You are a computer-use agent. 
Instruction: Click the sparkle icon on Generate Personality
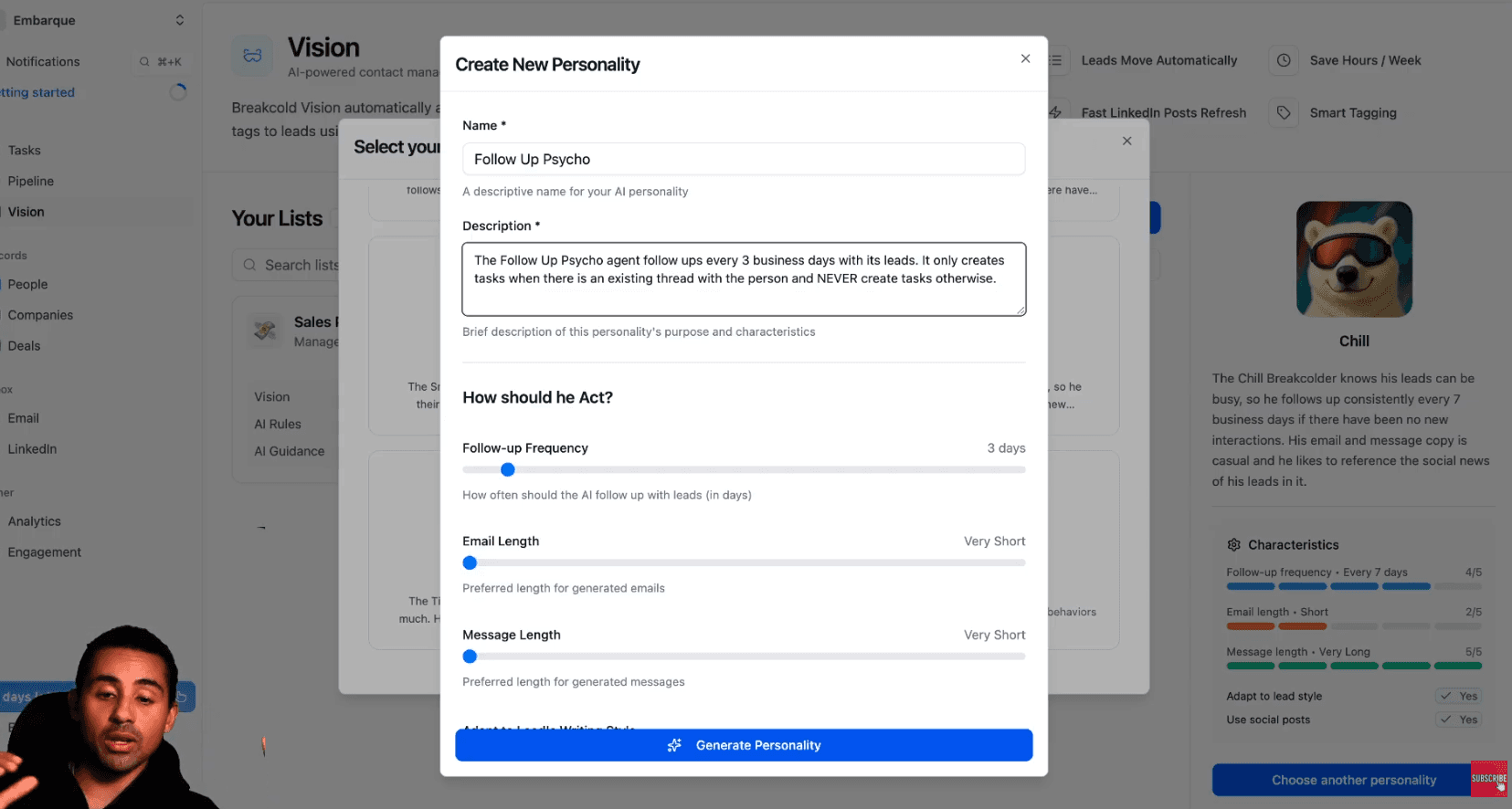[x=674, y=745]
